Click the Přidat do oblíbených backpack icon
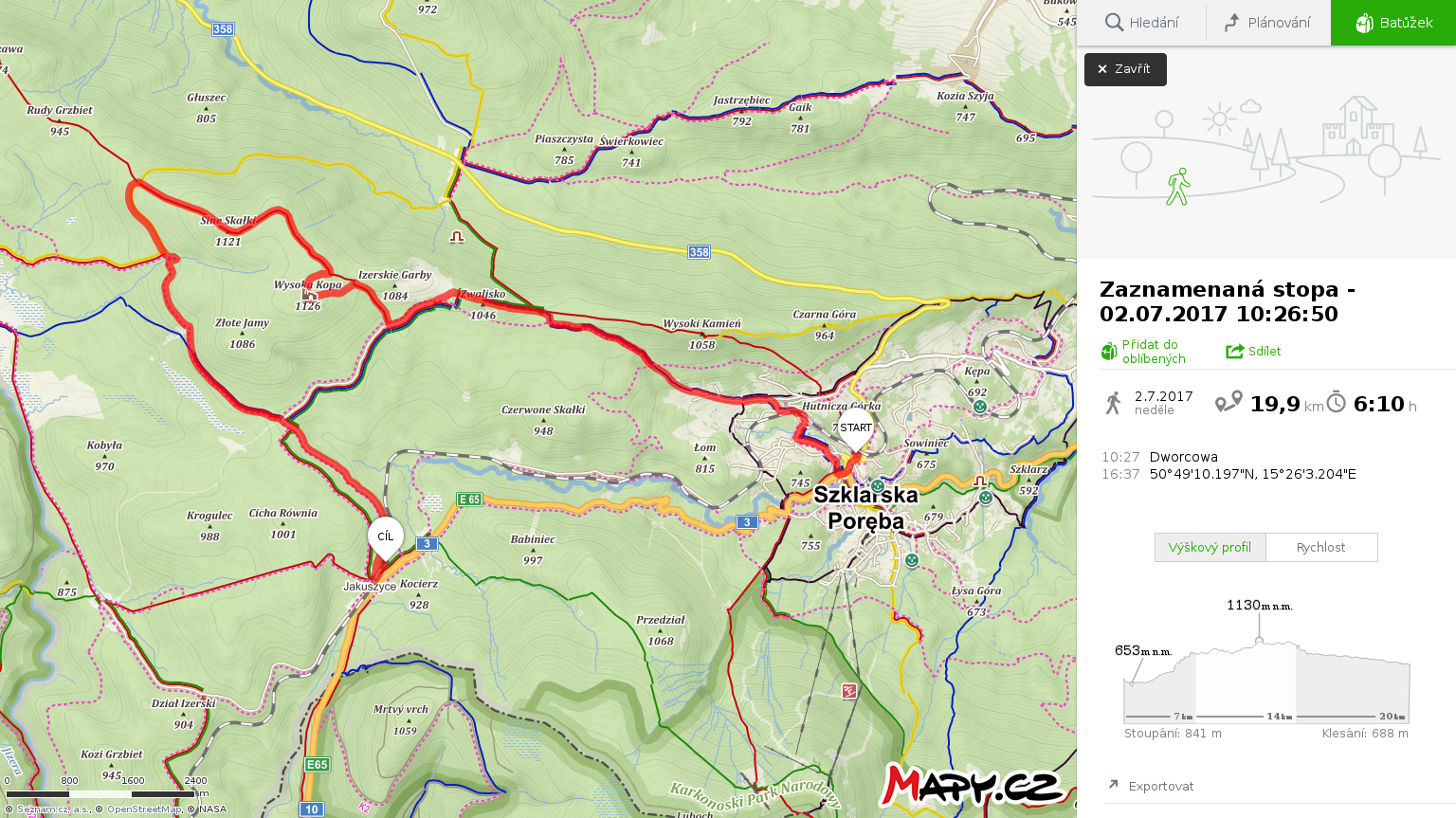This screenshot has height=818, width=1456. (1109, 352)
